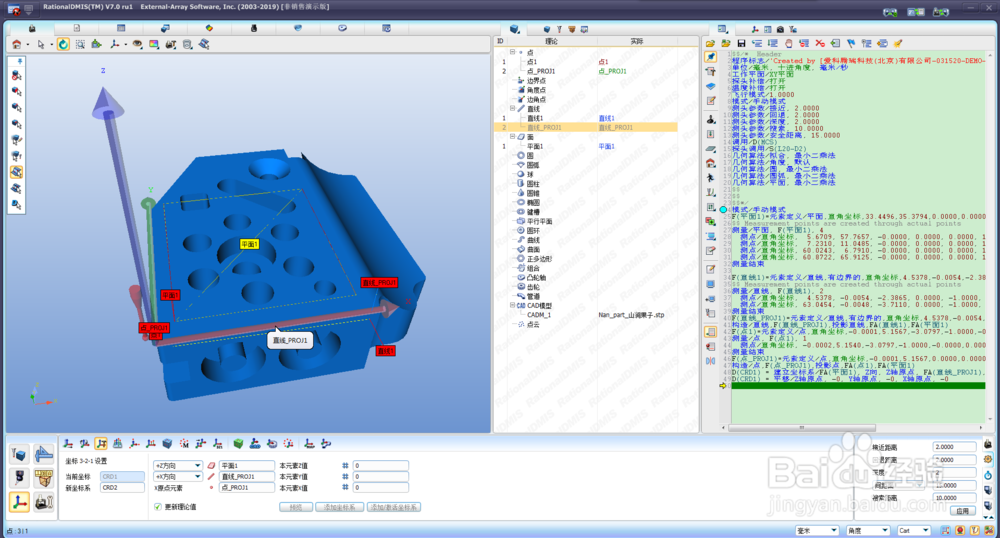The image size is (1000, 538).
Task: Switch to the element database cube tab
Action: tap(515, 29)
